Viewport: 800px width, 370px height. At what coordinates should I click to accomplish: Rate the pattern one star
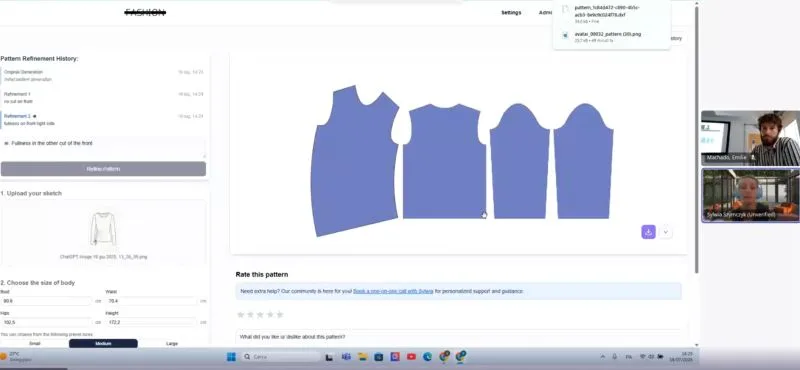[x=241, y=314]
